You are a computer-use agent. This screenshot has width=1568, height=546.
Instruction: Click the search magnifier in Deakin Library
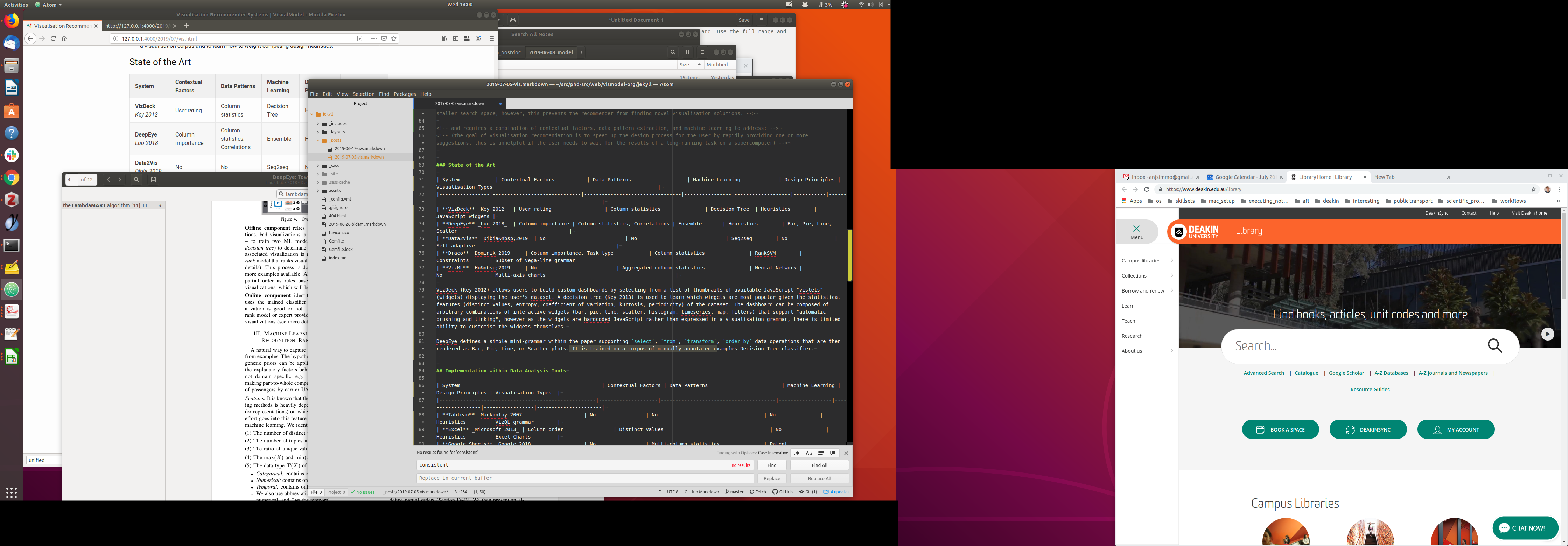click(1495, 346)
